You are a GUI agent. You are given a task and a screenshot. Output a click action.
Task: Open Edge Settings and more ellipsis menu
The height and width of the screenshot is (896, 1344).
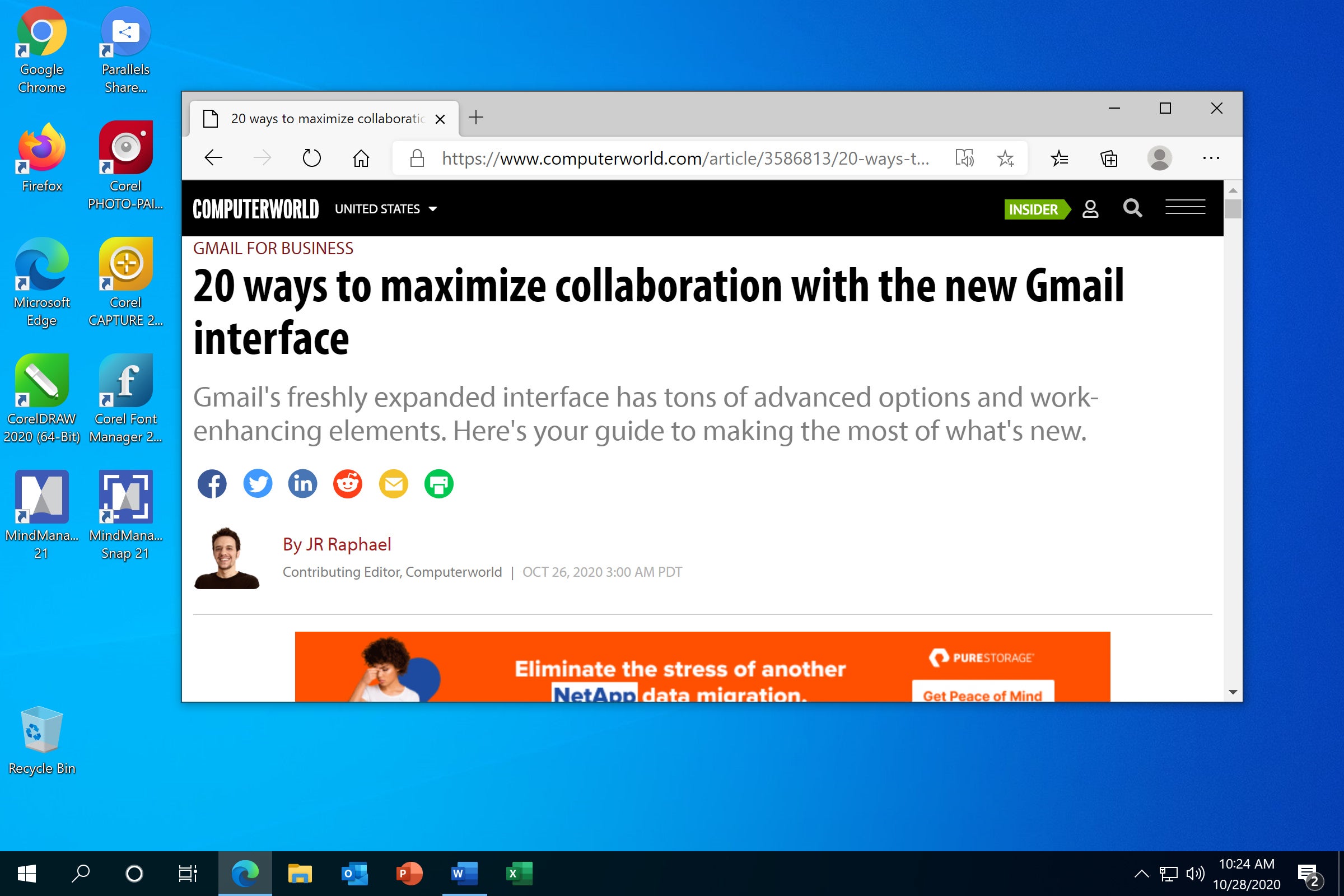(x=1211, y=158)
